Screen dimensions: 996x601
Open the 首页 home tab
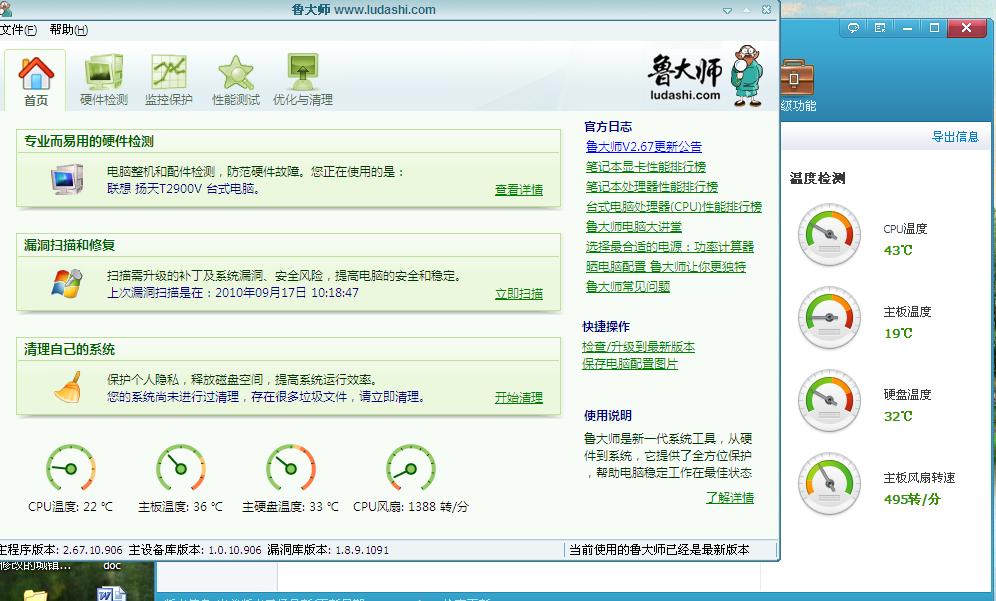[x=36, y=81]
